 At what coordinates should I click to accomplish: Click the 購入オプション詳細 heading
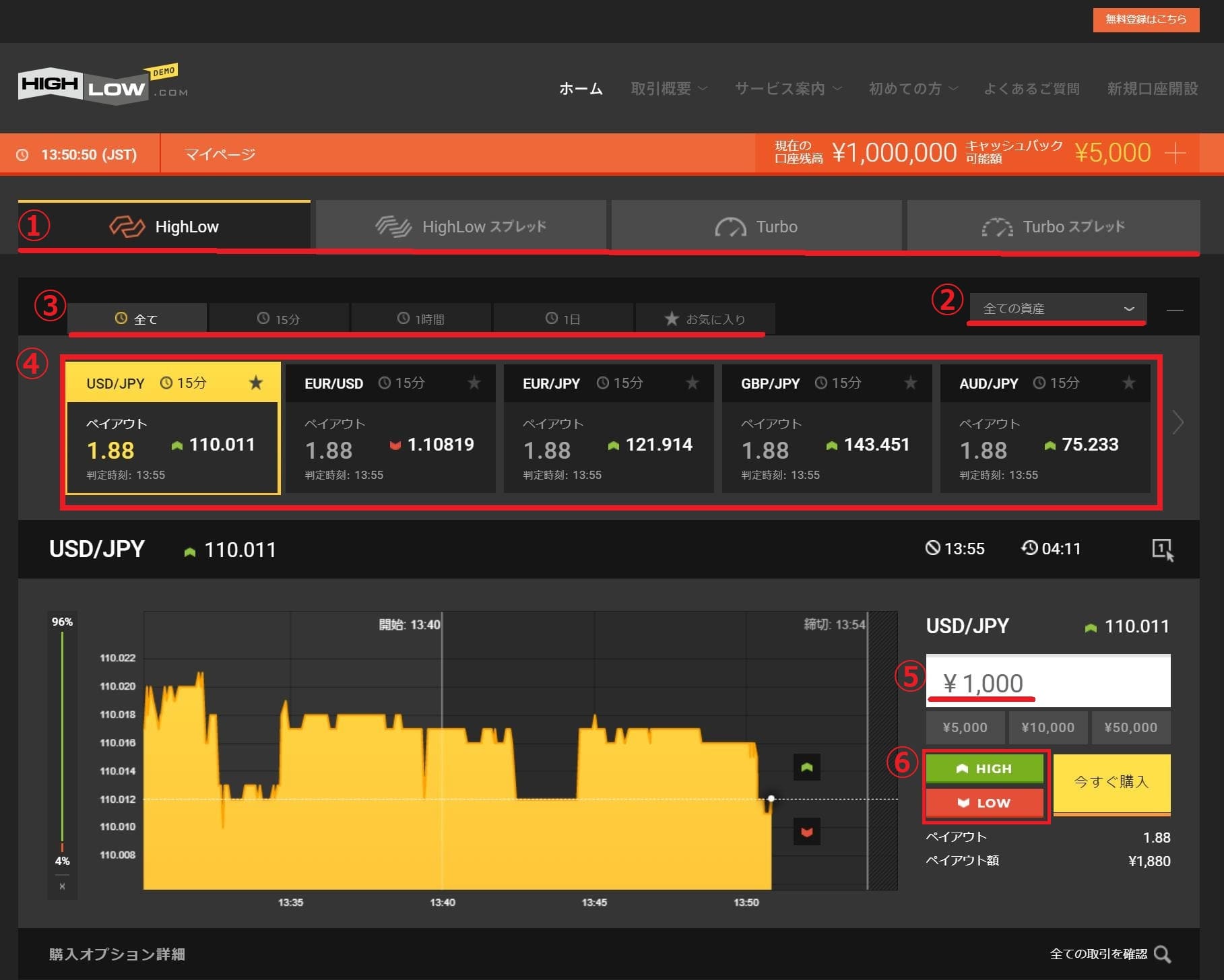(x=117, y=954)
